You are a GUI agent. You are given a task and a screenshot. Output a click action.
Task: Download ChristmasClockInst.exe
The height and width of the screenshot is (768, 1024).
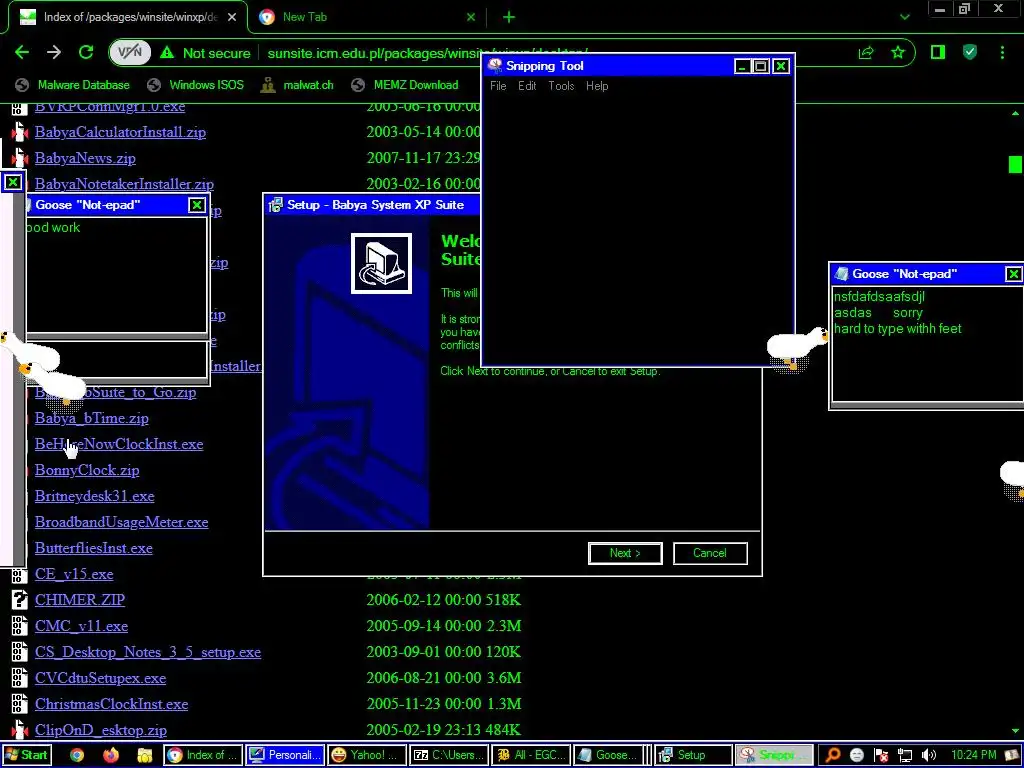click(111, 705)
